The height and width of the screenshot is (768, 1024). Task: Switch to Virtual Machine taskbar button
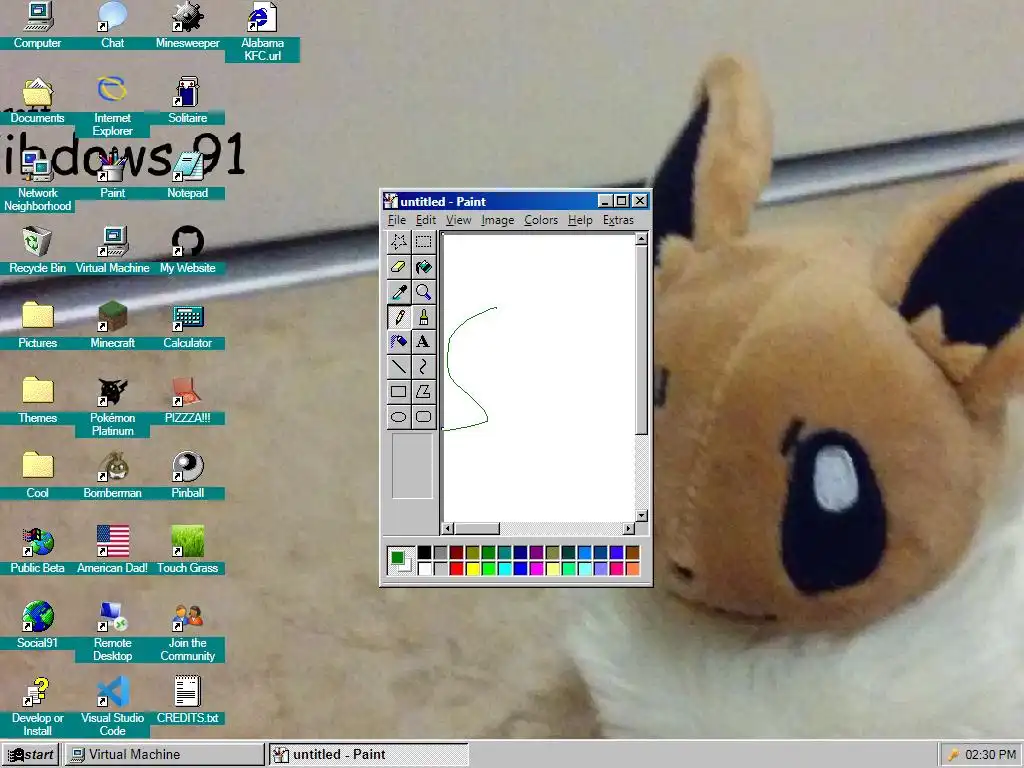(165, 754)
